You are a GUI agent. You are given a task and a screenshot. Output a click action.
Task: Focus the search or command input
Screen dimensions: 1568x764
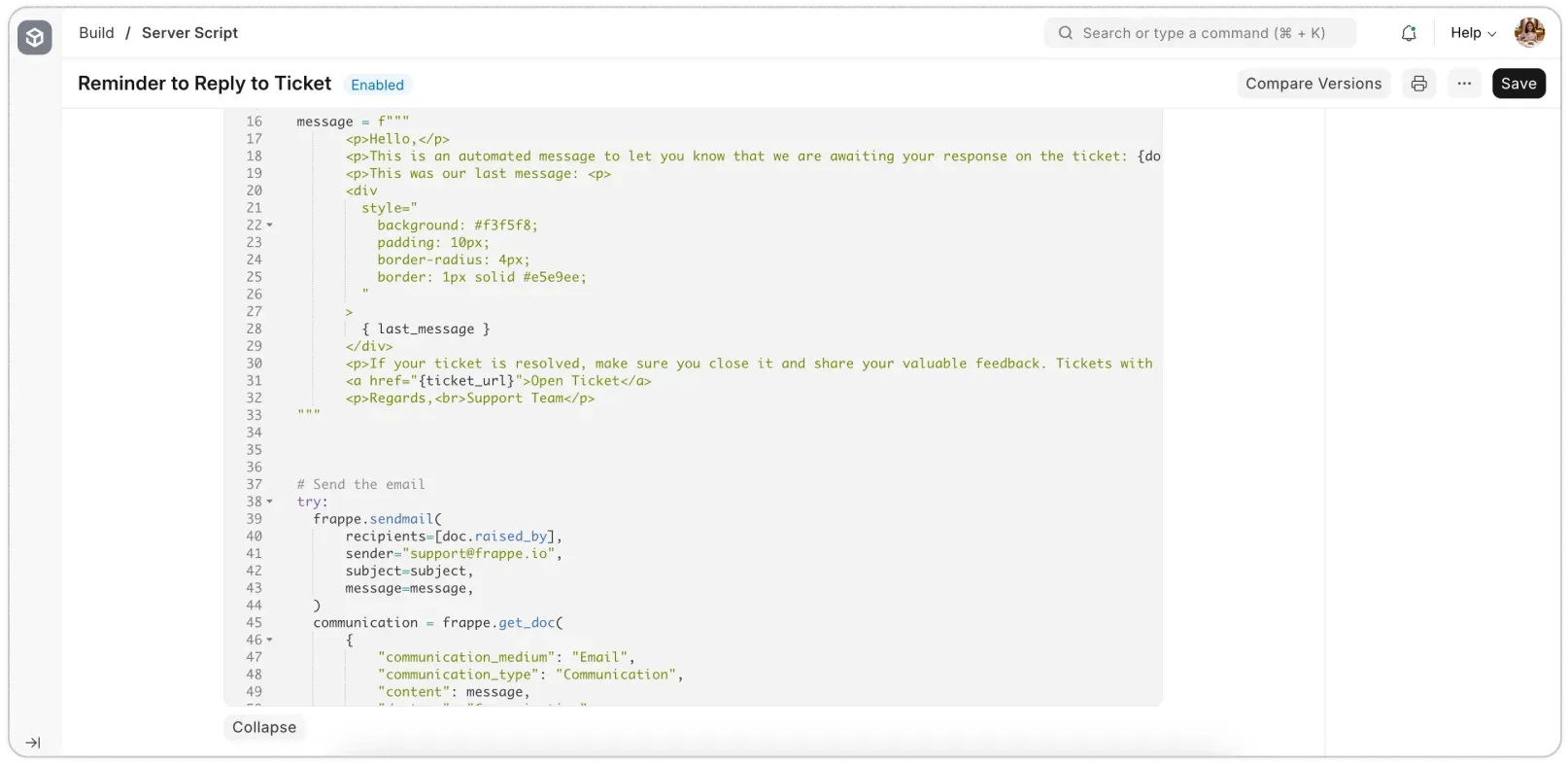point(1204,33)
